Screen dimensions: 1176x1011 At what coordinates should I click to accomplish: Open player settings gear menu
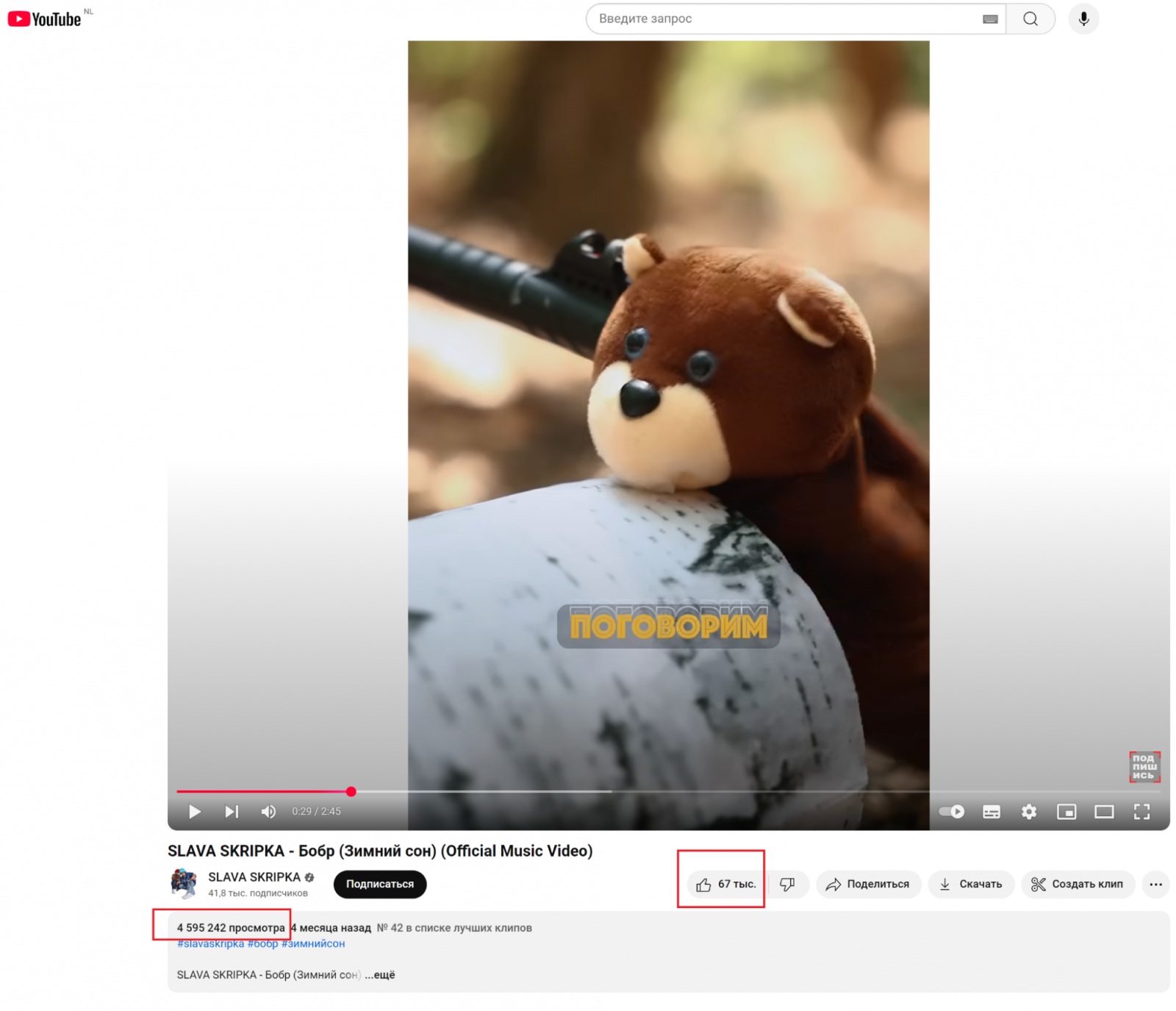[x=1028, y=811]
